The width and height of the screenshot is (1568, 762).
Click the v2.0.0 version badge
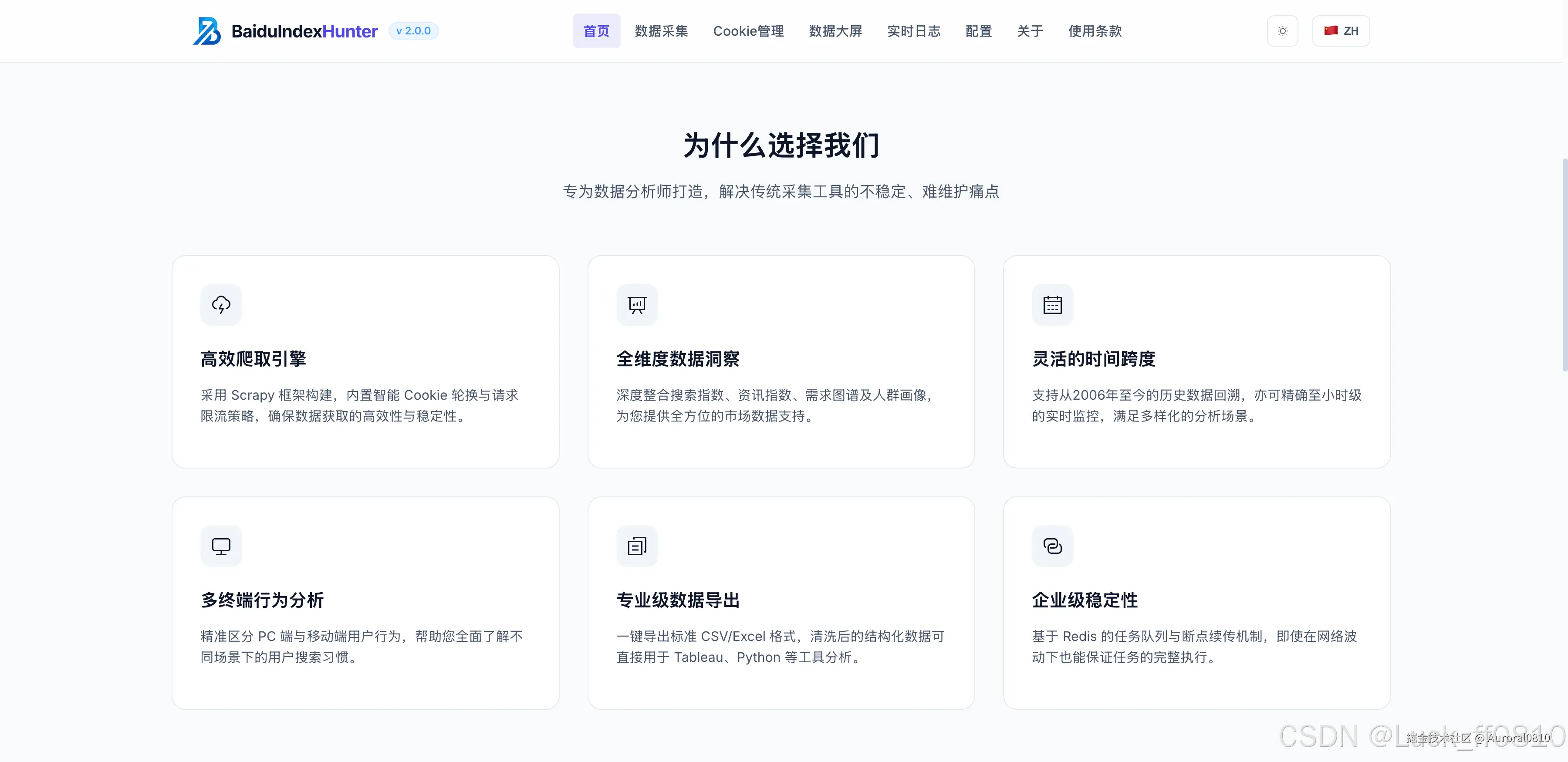click(414, 30)
